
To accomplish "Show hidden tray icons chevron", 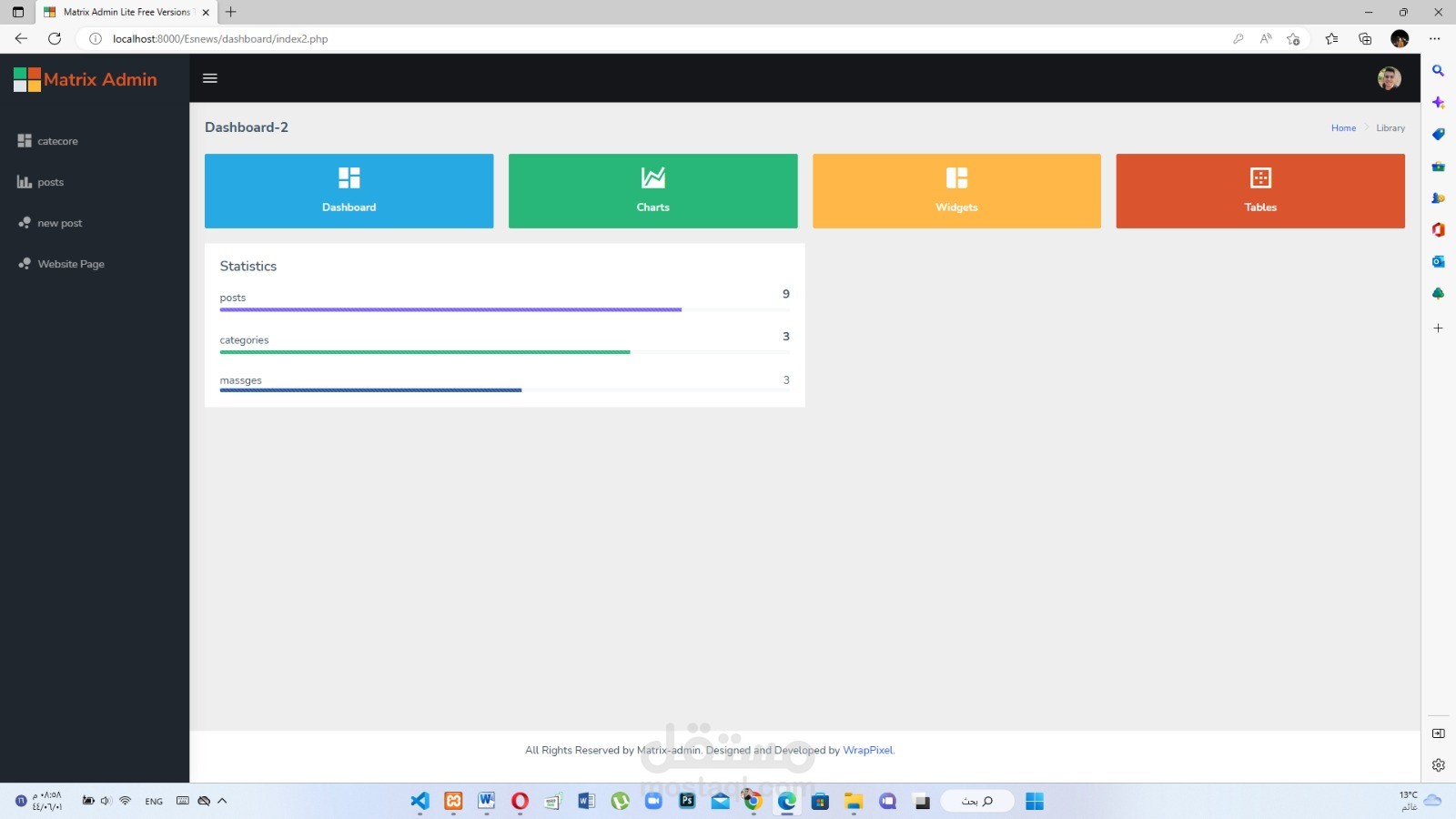I will pyautogui.click(x=222, y=801).
